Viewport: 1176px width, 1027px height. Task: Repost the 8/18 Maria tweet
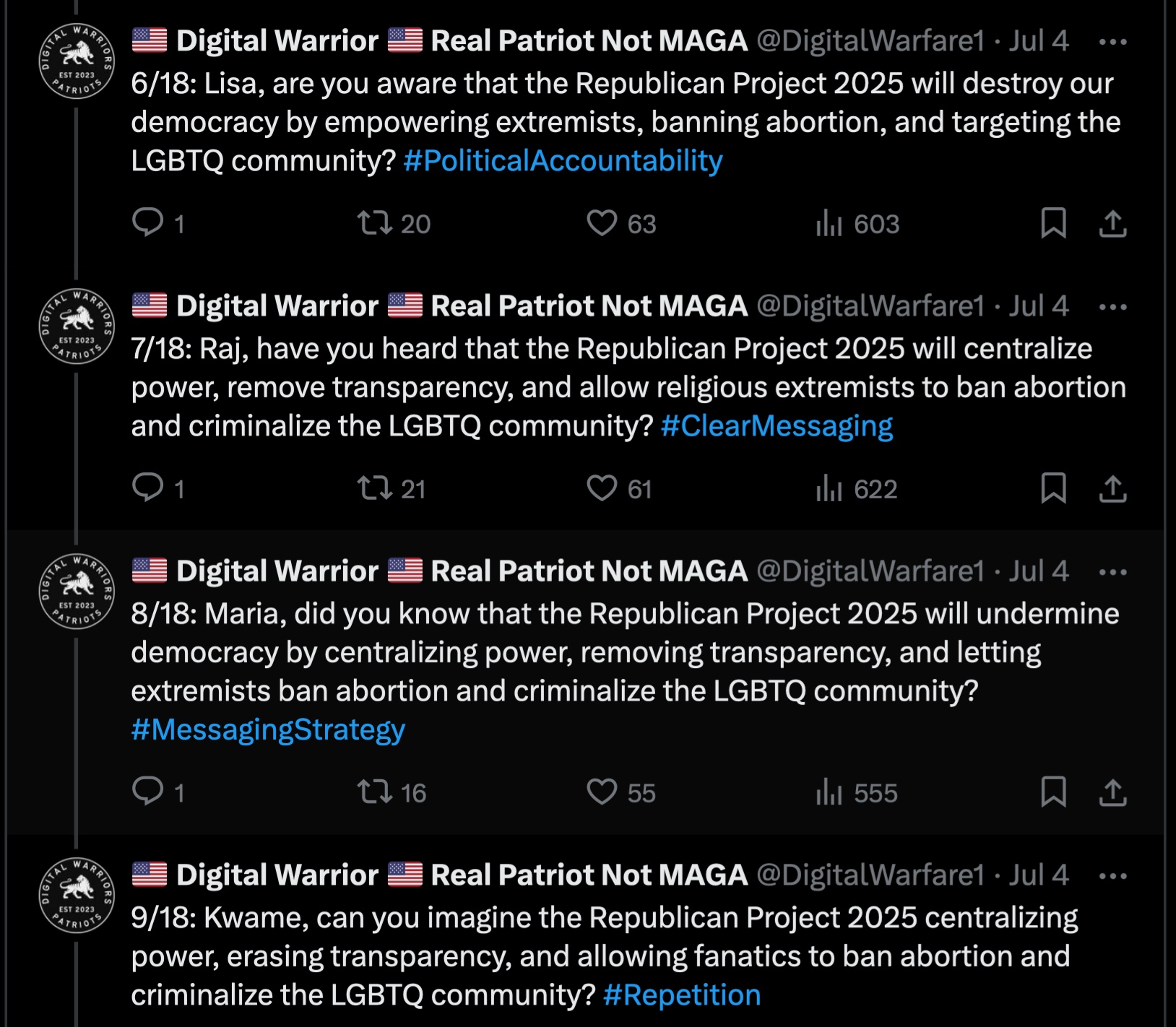pos(376,792)
